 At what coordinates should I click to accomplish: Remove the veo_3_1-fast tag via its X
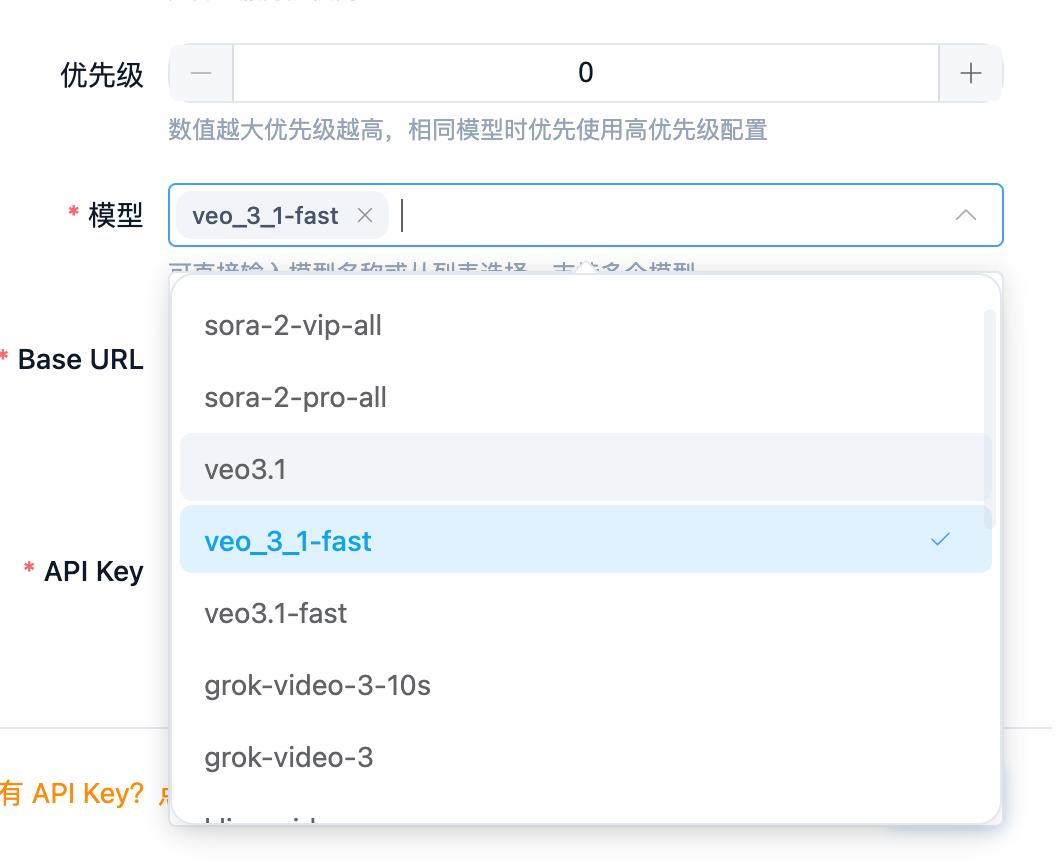tap(365, 215)
